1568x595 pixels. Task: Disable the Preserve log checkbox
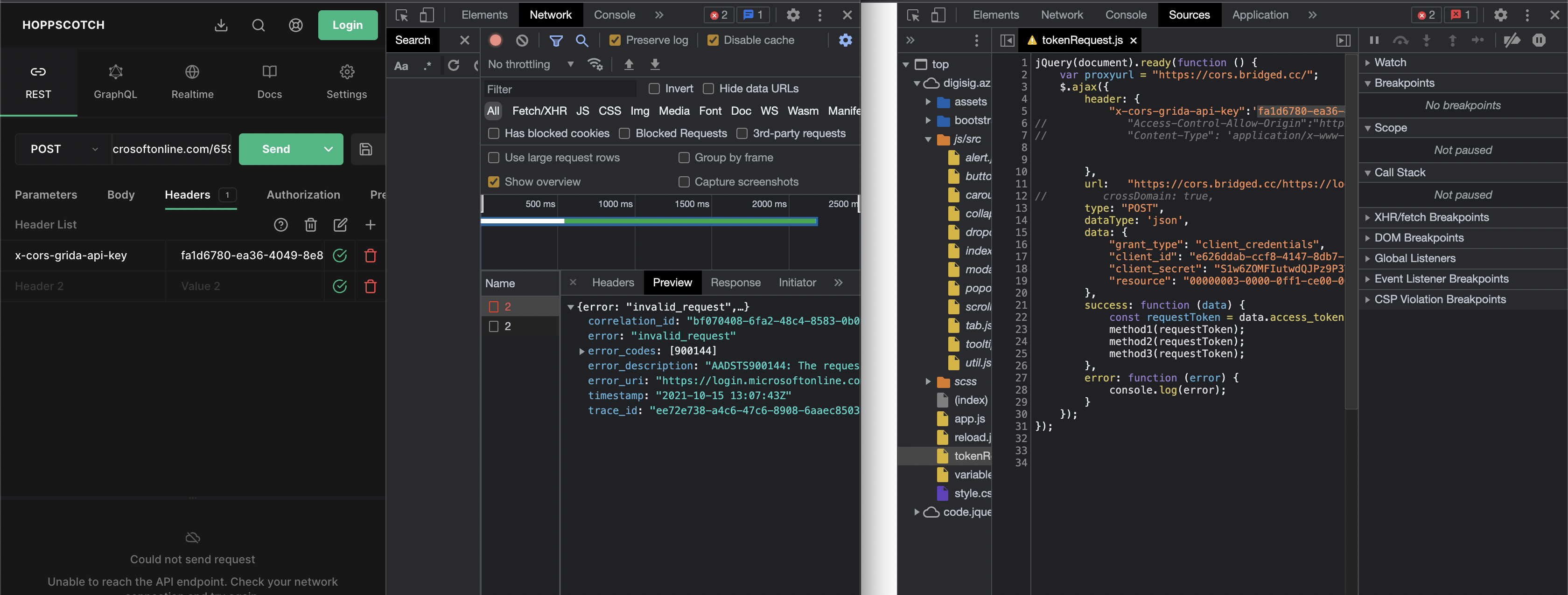pos(615,40)
